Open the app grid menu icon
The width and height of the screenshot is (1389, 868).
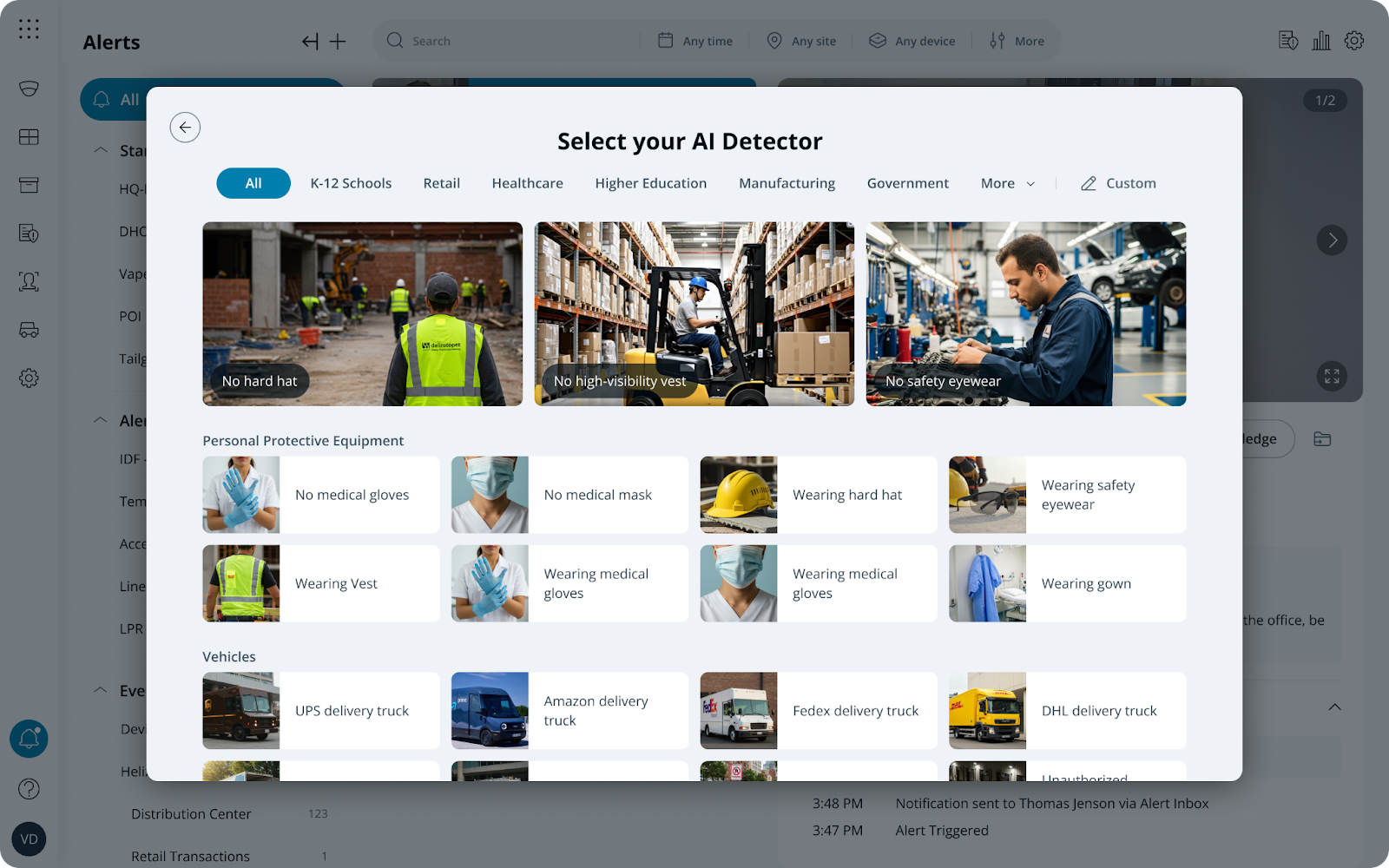[29, 30]
